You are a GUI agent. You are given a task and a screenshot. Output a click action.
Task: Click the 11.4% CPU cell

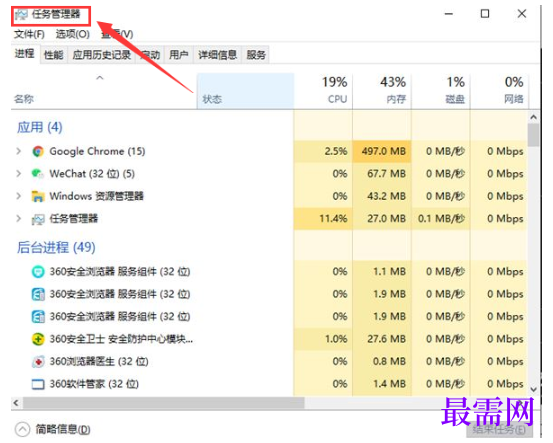(323, 219)
